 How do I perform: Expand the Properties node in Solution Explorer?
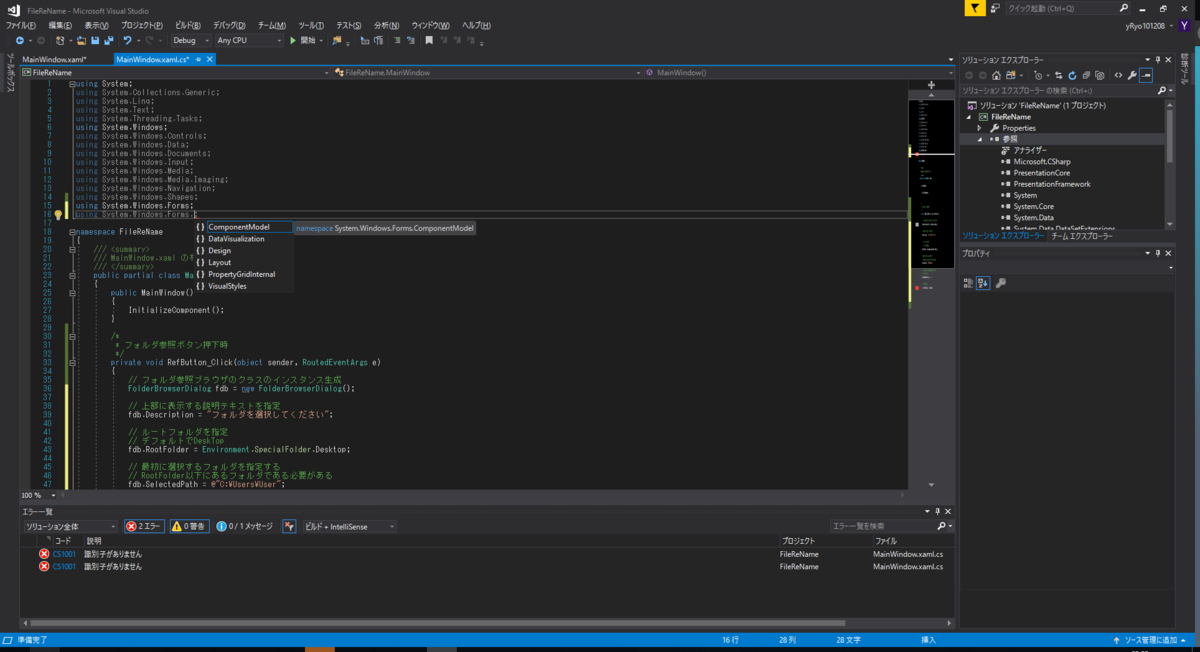click(980, 128)
